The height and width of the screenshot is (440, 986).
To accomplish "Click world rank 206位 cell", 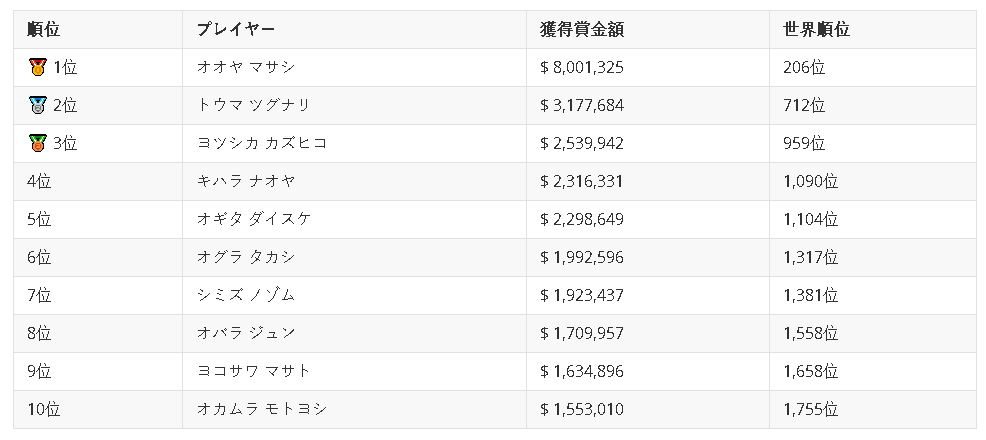I will point(804,68).
